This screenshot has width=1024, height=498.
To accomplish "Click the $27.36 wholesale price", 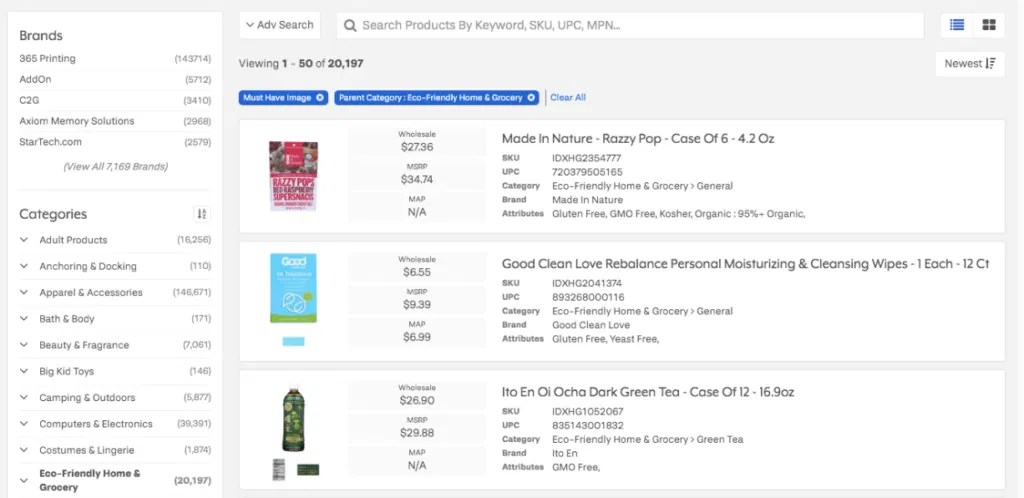I will (x=417, y=147).
